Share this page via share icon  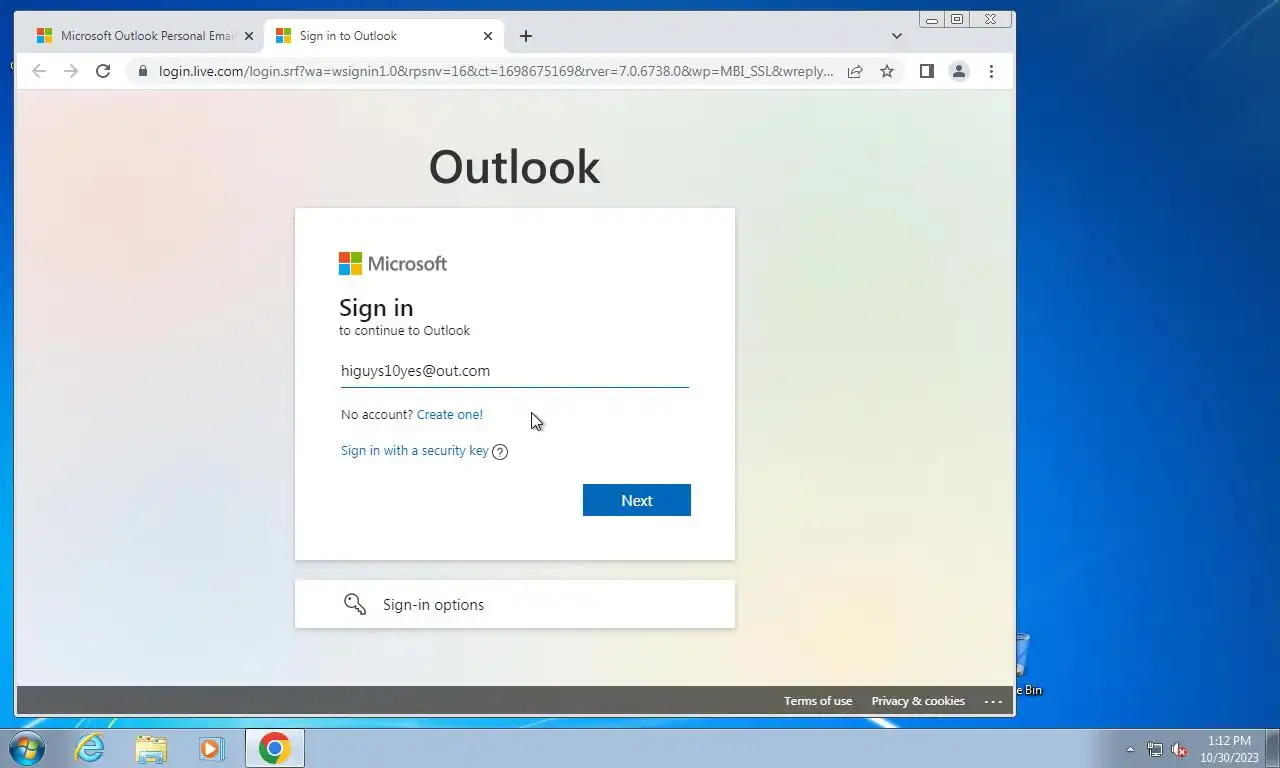pyautogui.click(x=855, y=71)
